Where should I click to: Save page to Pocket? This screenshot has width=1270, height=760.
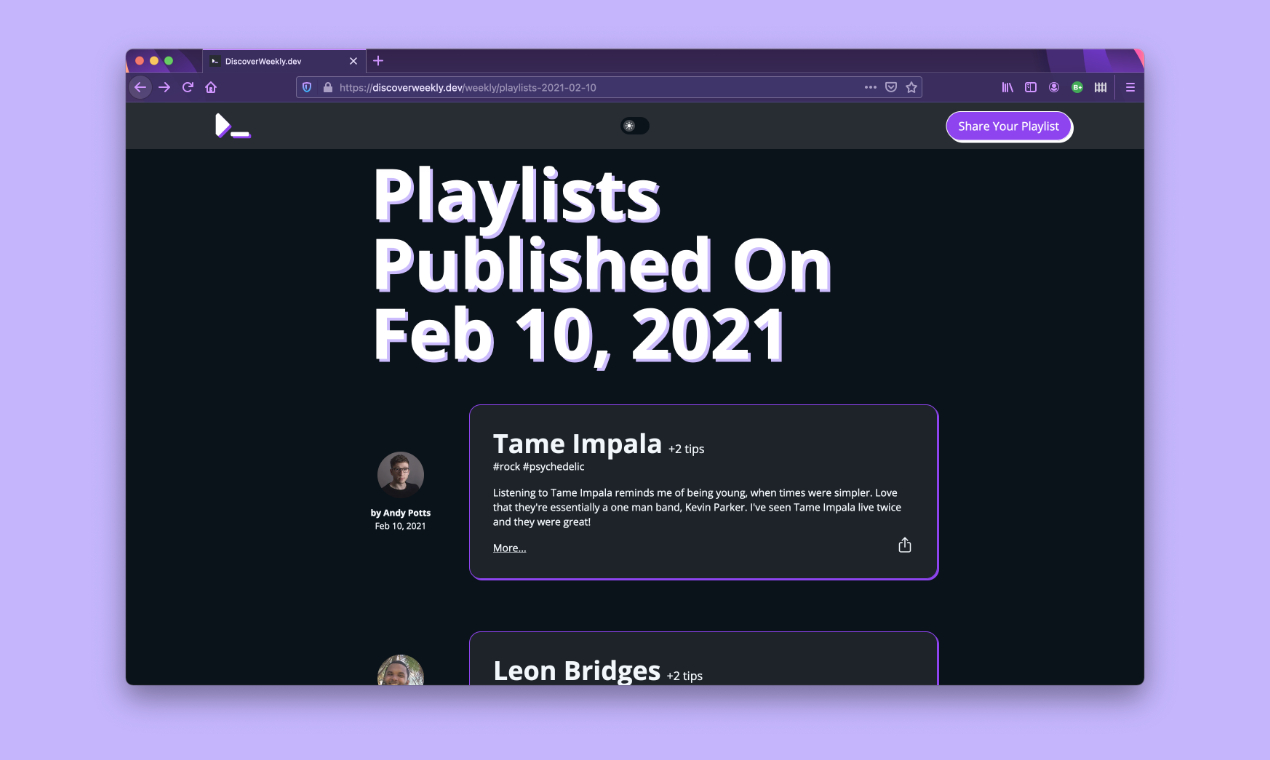tap(891, 87)
